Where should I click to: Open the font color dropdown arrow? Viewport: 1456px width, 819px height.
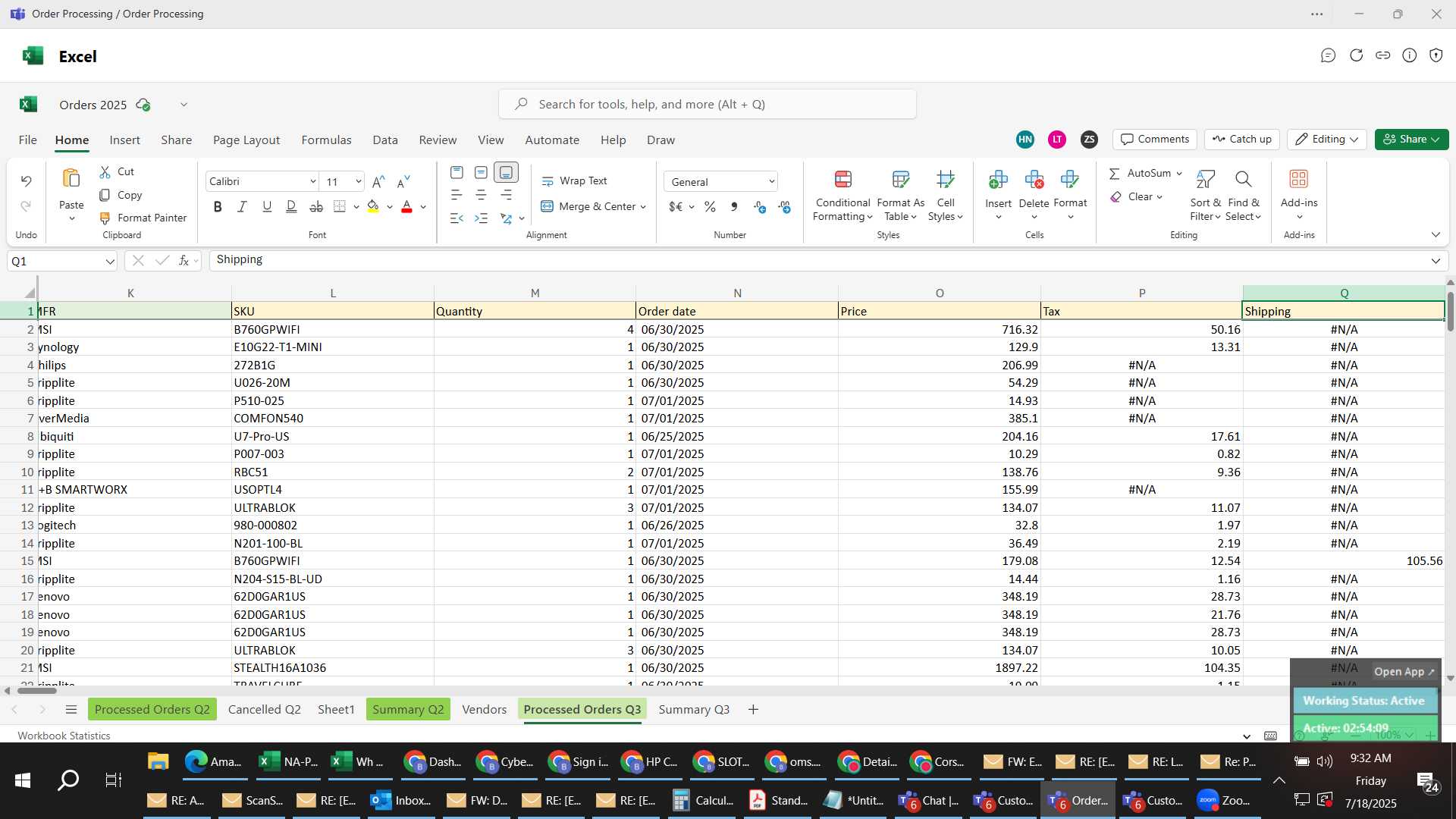click(423, 207)
